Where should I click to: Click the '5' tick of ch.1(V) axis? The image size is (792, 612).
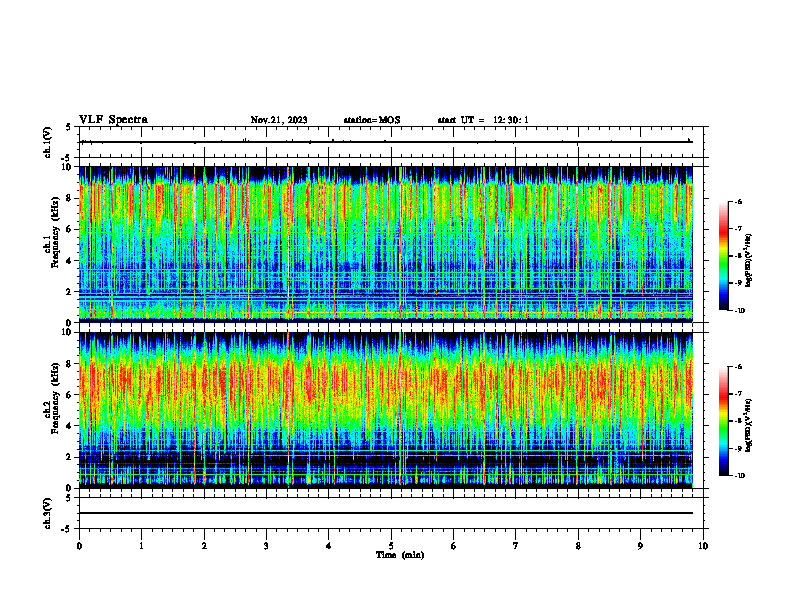[68, 127]
